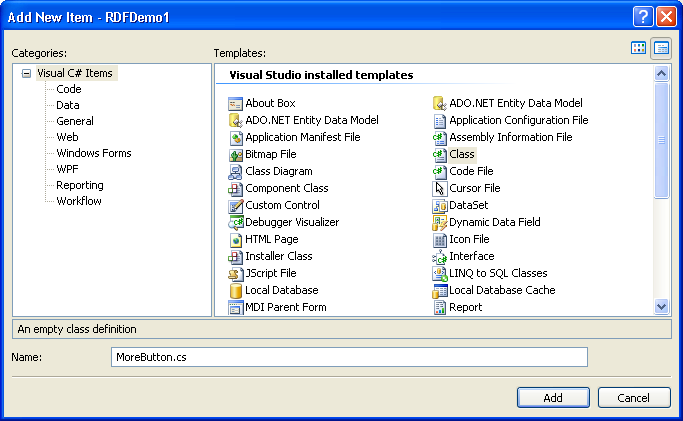Select the About Box template icon
This screenshot has width=683, height=421.
[x=236, y=103]
